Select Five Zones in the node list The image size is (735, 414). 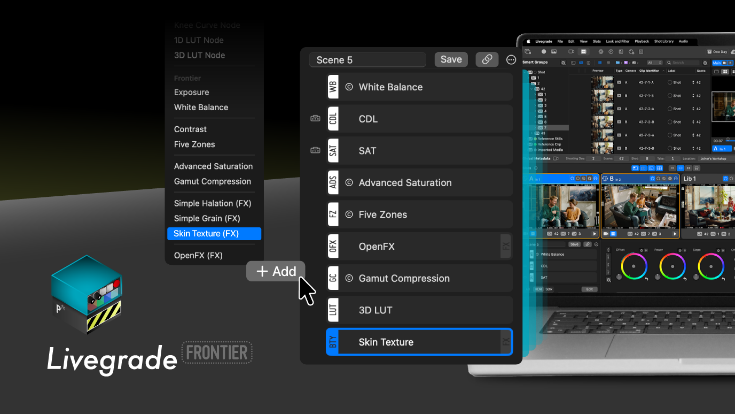tap(195, 144)
